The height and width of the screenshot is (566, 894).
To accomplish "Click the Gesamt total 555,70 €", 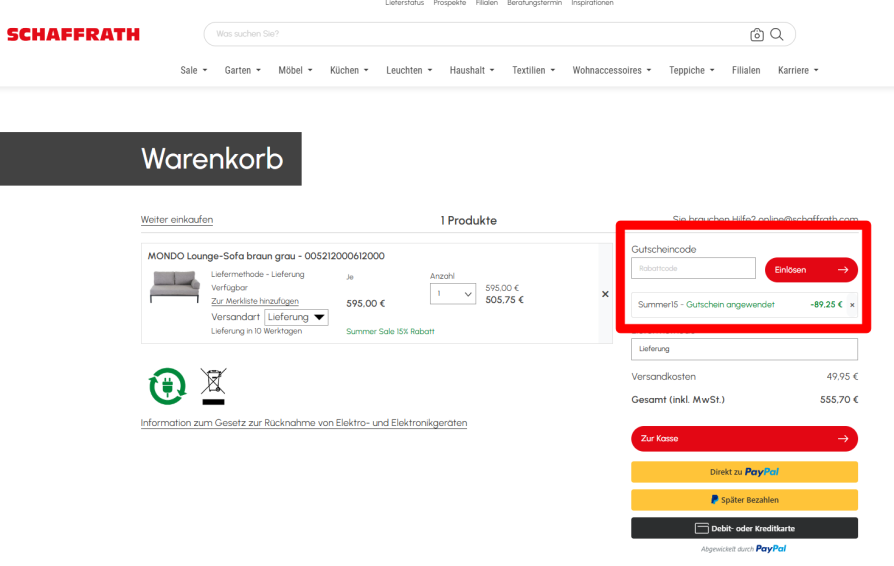I will coord(839,400).
